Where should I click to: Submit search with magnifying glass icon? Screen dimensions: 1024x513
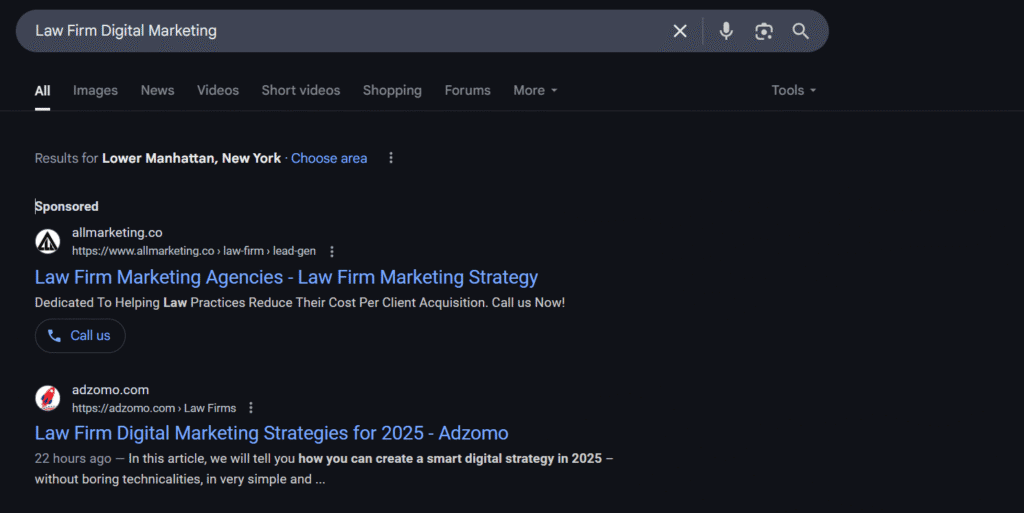801,31
